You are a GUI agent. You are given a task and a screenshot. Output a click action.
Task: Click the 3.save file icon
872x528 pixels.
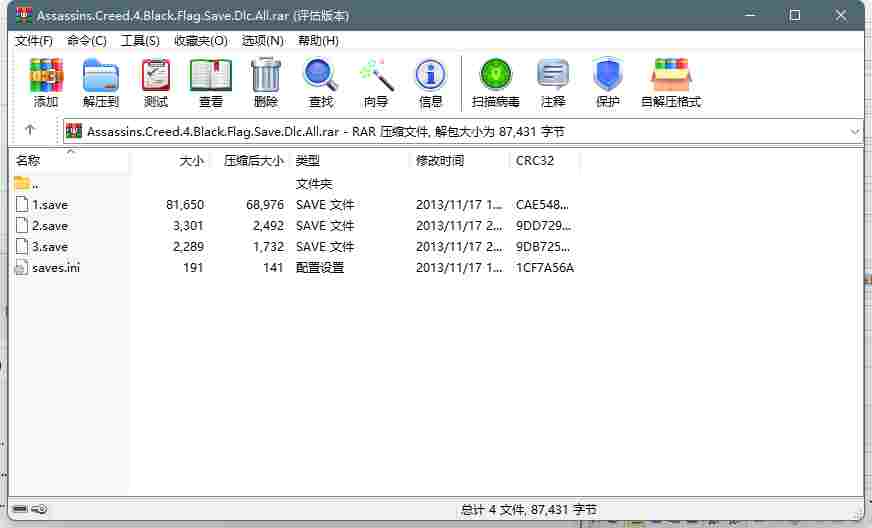(22, 246)
